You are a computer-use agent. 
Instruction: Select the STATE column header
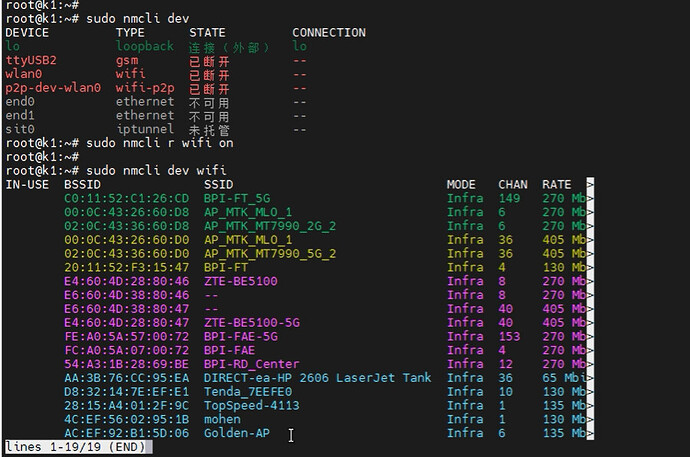207,33
